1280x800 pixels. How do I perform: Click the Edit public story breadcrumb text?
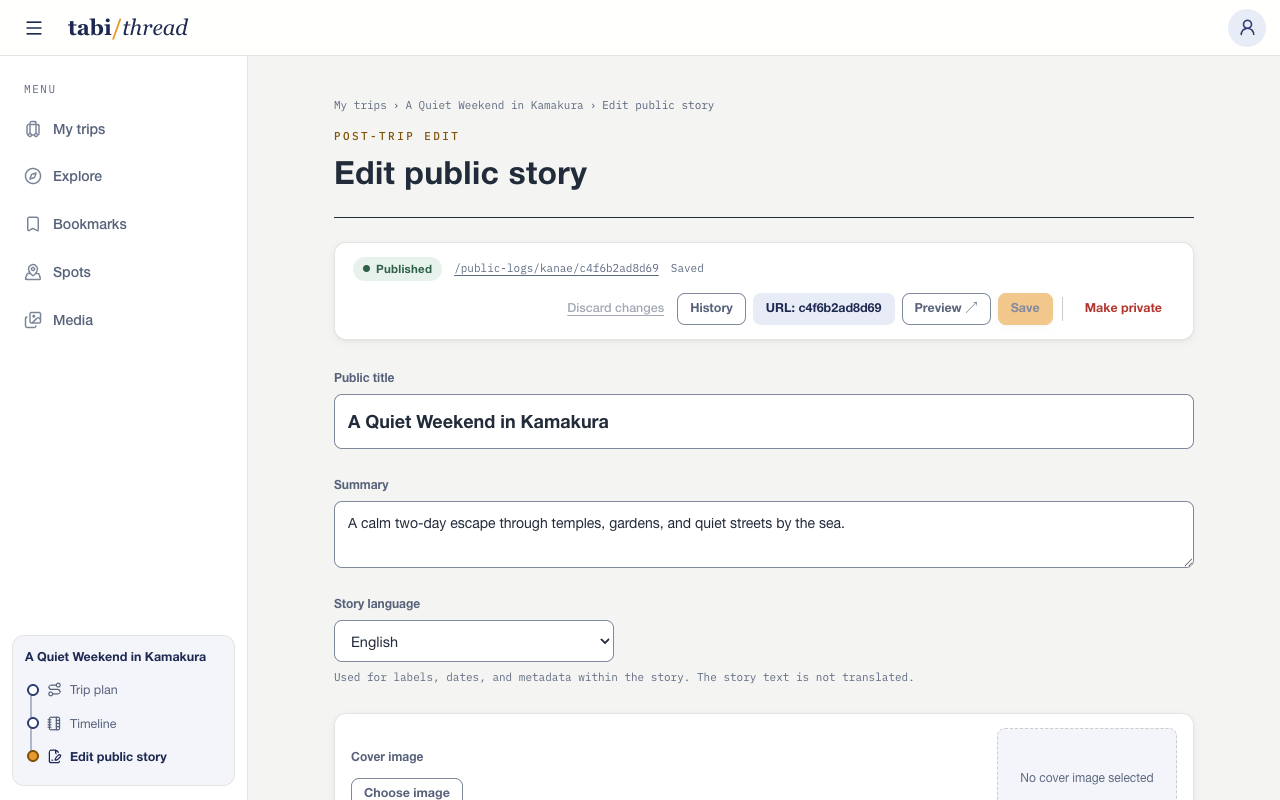coord(658,105)
